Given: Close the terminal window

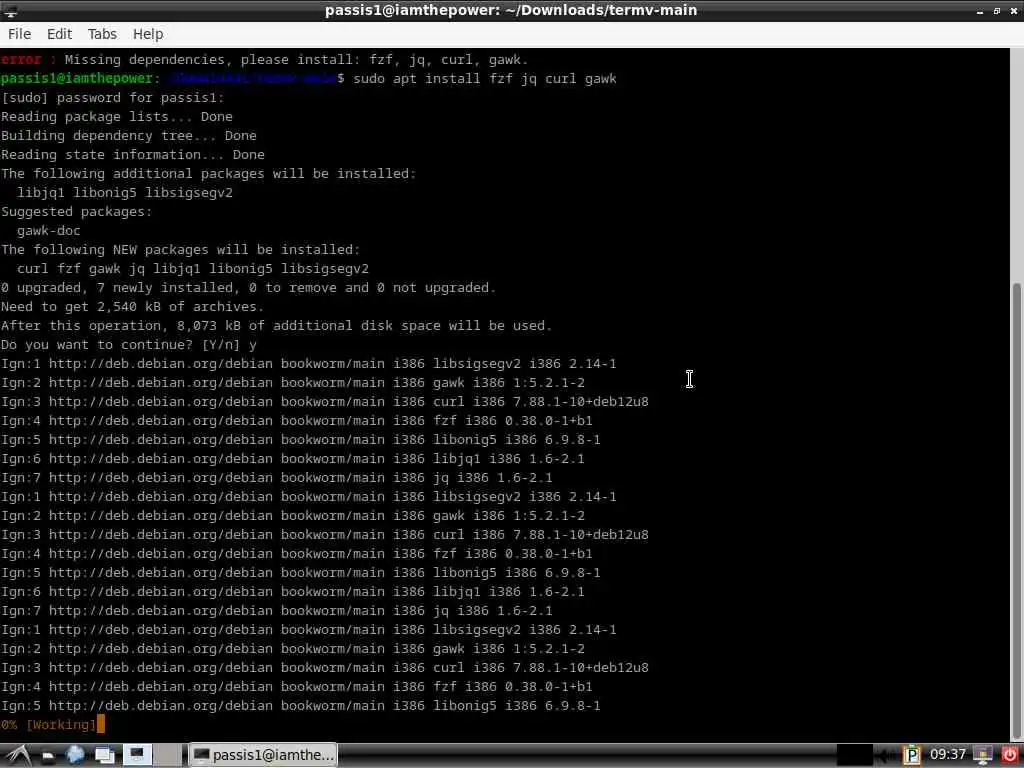Looking at the screenshot, I should click(x=1014, y=11).
